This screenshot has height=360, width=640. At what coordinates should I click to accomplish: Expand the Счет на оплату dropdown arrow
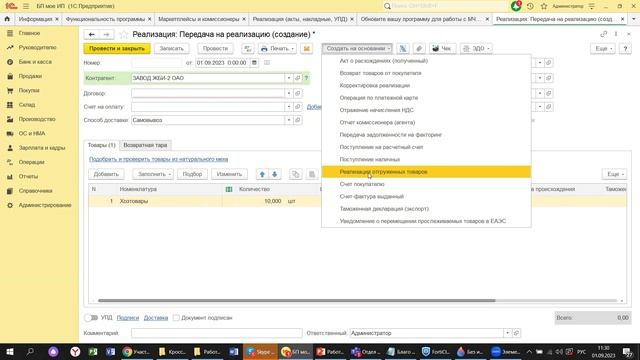coord(289,107)
